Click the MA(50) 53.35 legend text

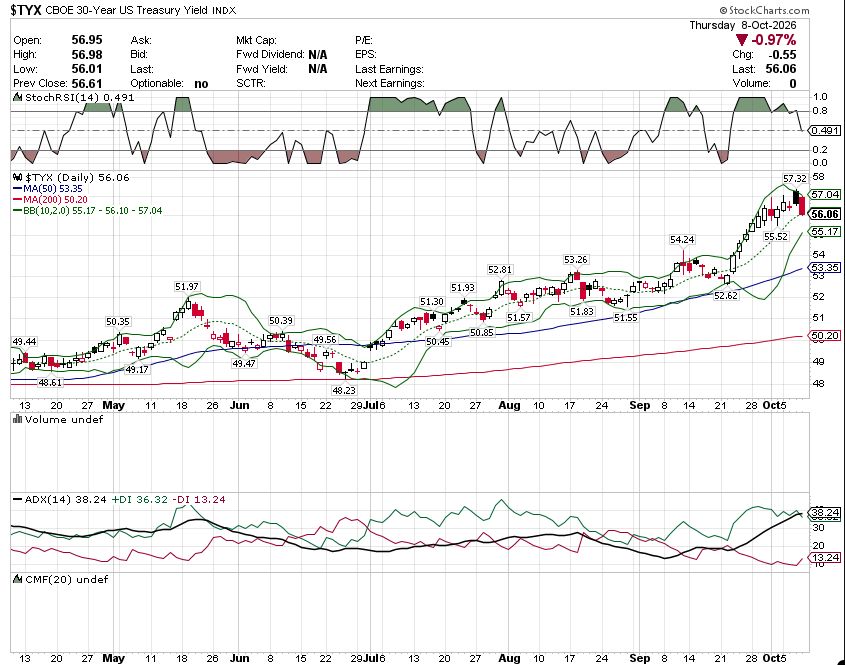click(x=53, y=189)
